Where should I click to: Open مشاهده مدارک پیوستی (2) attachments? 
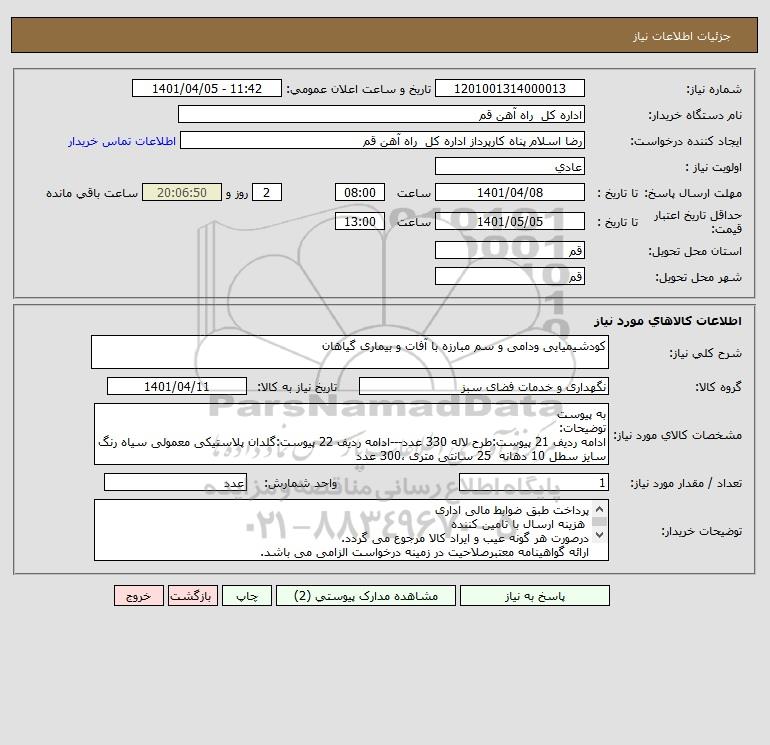pyautogui.click(x=366, y=596)
